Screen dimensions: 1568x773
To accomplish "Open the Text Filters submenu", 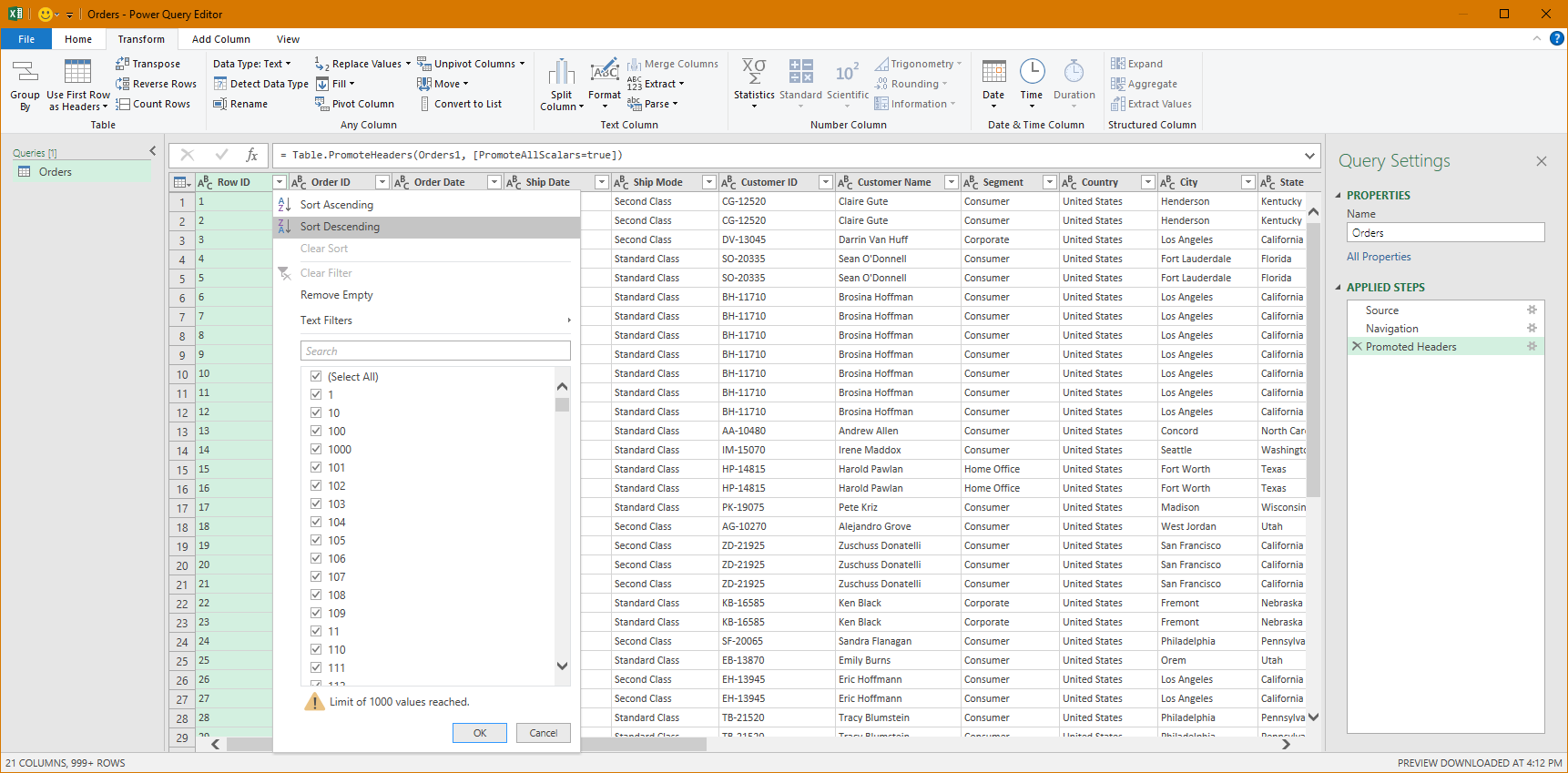I will pos(426,320).
